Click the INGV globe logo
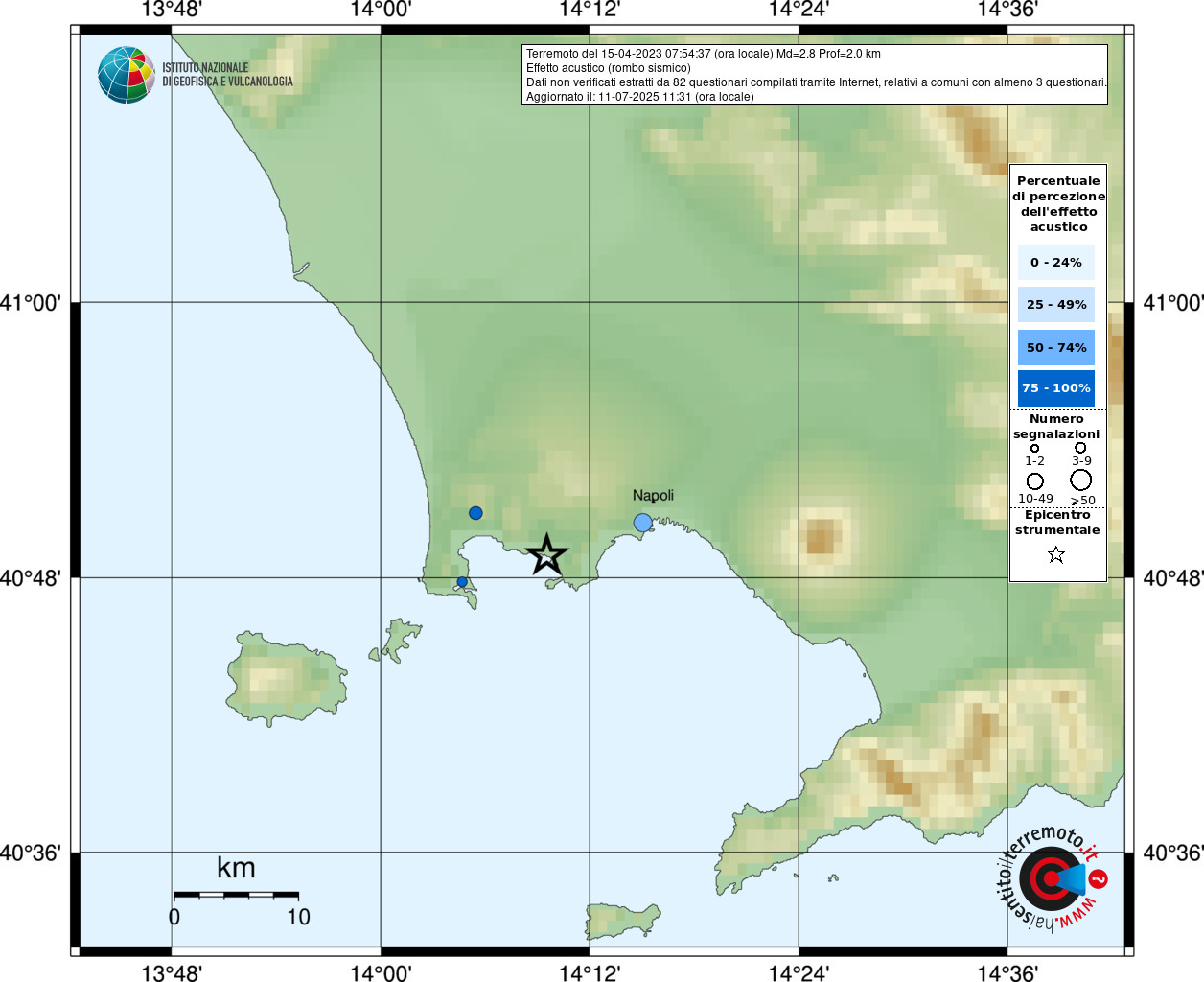1204x982 pixels. click(x=127, y=75)
